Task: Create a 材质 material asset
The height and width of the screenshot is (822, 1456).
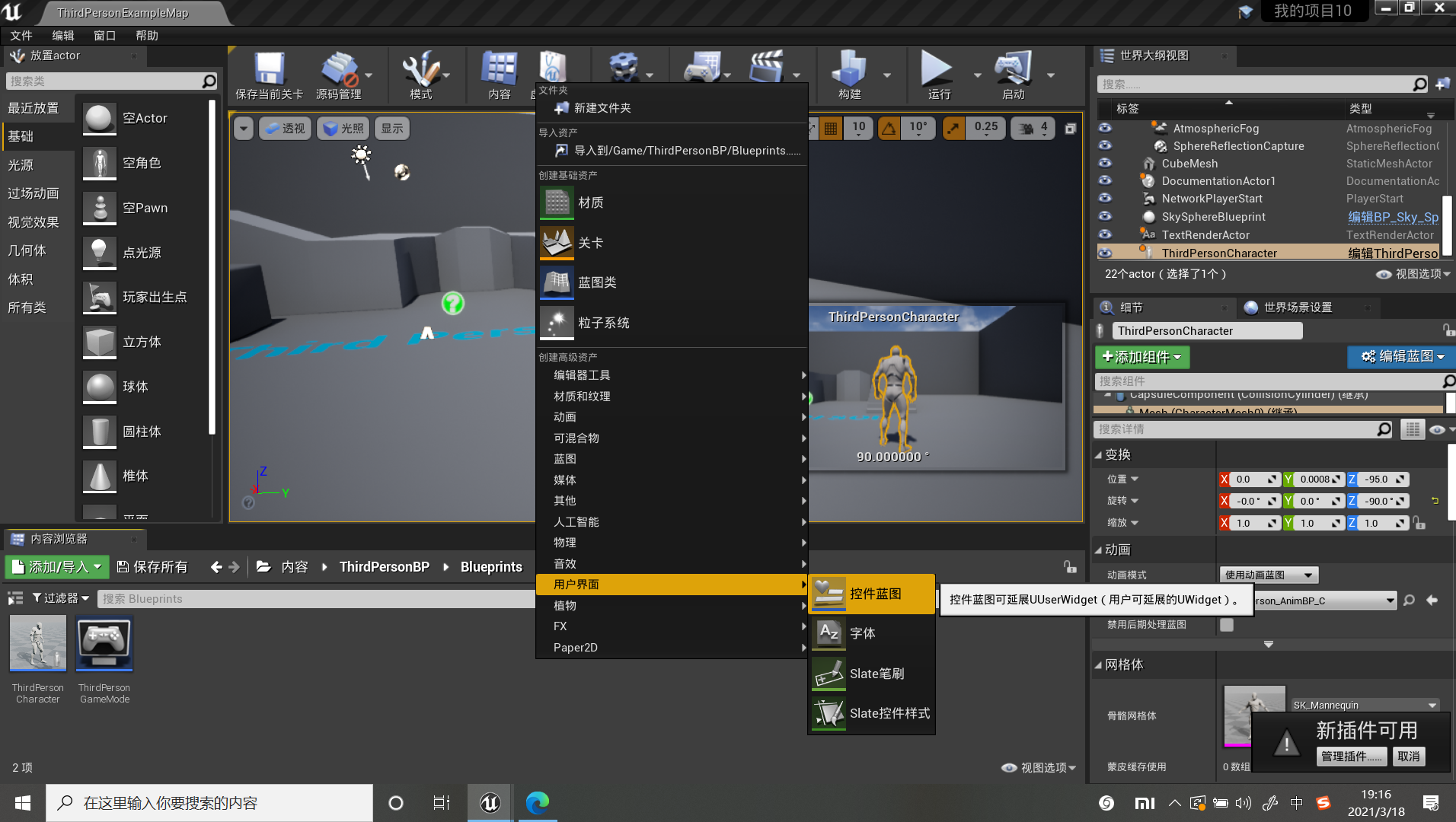Action: (x=672, y=202)
